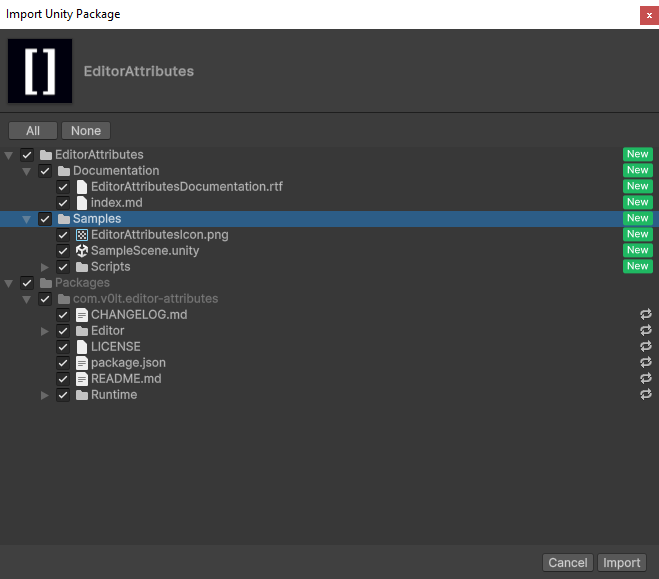Image resolution: width=659 pixels, height=579 pixels.
Task: Click the Scripts folder icon
Action: (82, 267)
